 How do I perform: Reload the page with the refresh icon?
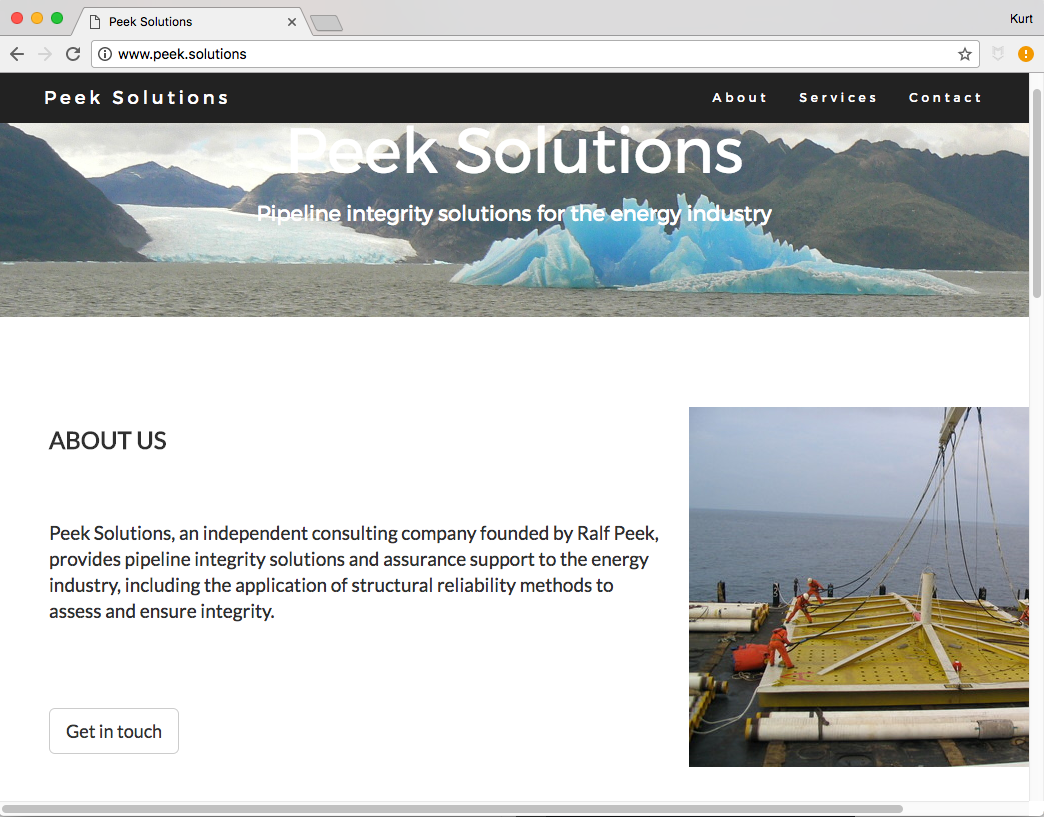pyautogui.click(x=73, y=54)
